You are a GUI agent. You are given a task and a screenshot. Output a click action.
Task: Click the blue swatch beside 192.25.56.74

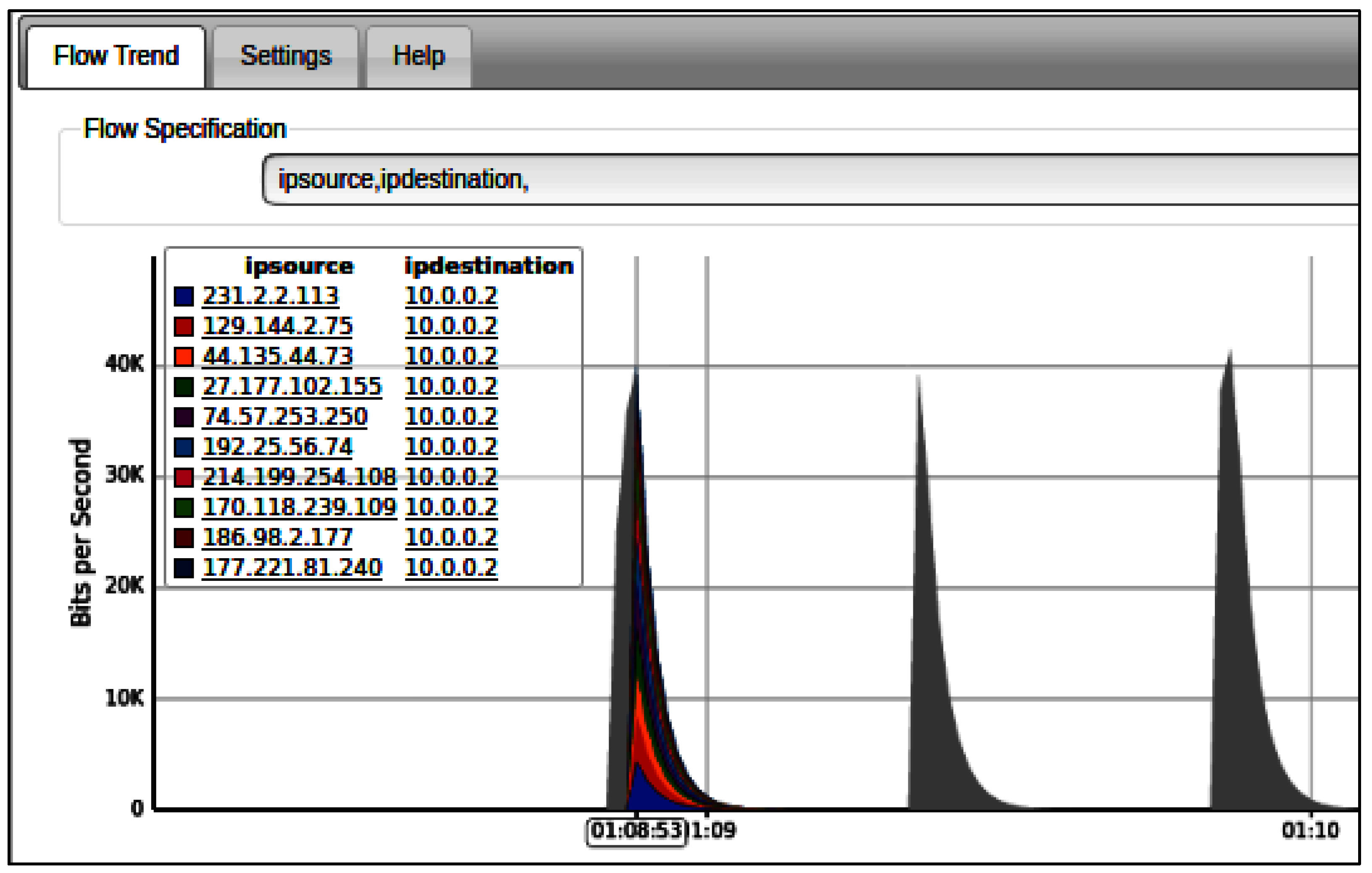(184, 448)
